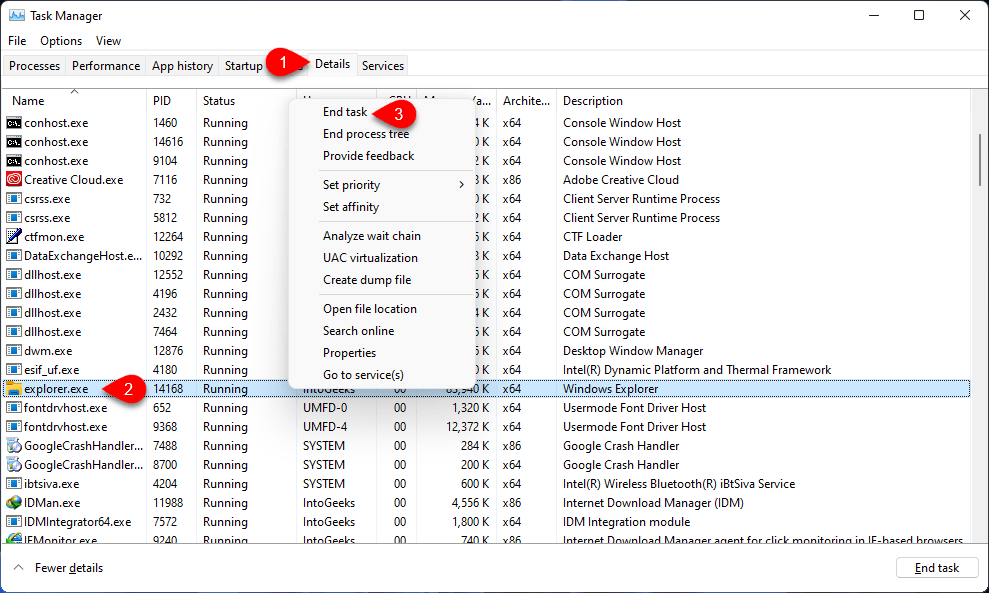Image resolution: width=989 pixels, height=593 pixels.
Task: Click the End task button at bottom
Action: coord(937,568)
